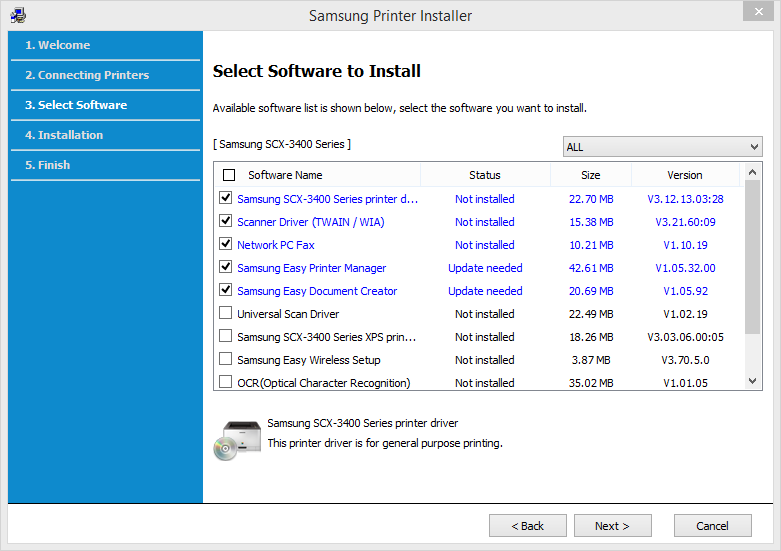Click the 3.87 MB size cell

click(591, 360)
